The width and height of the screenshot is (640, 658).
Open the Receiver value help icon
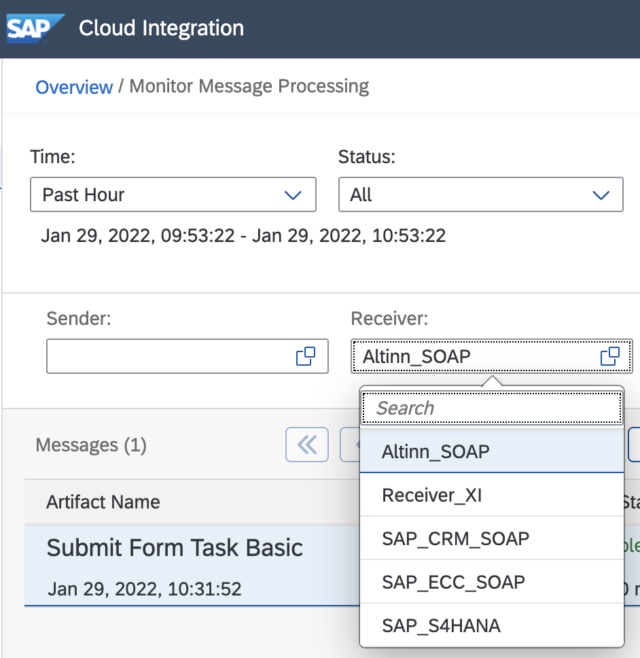click(x=610, y=356)
